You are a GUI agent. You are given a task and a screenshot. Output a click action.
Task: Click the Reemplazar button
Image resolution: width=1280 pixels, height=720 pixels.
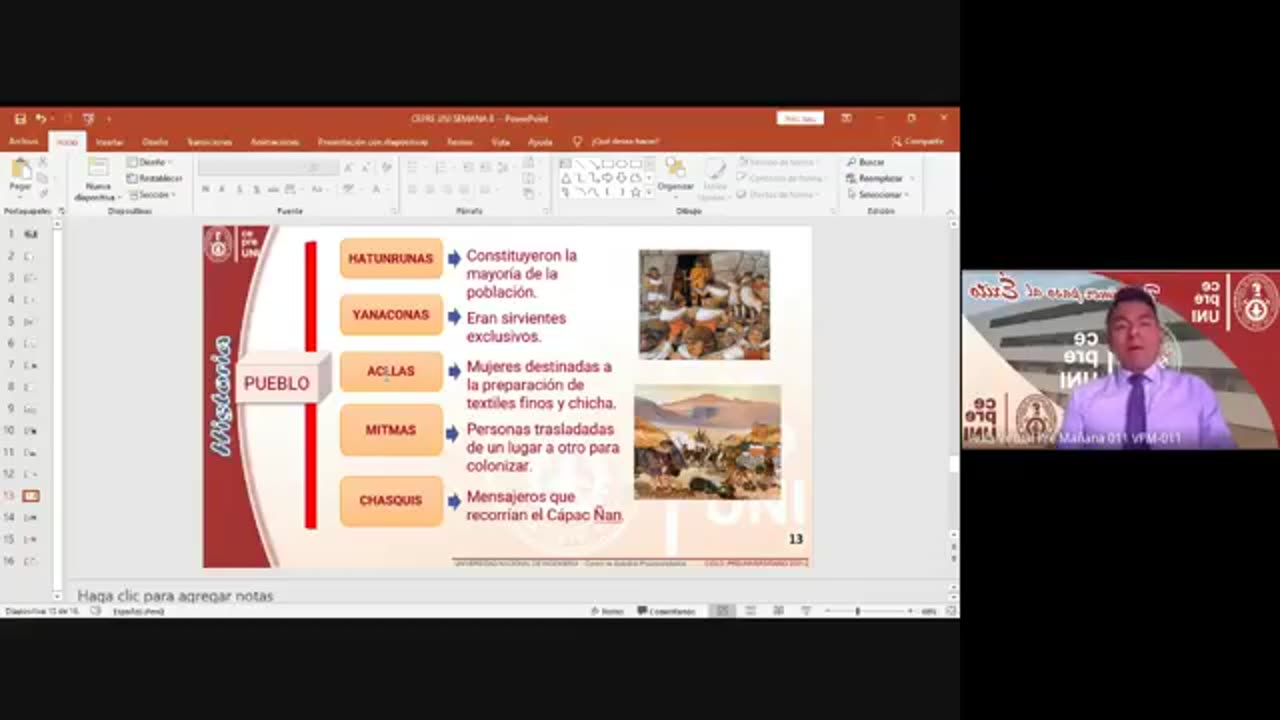[x=875, y=178]
